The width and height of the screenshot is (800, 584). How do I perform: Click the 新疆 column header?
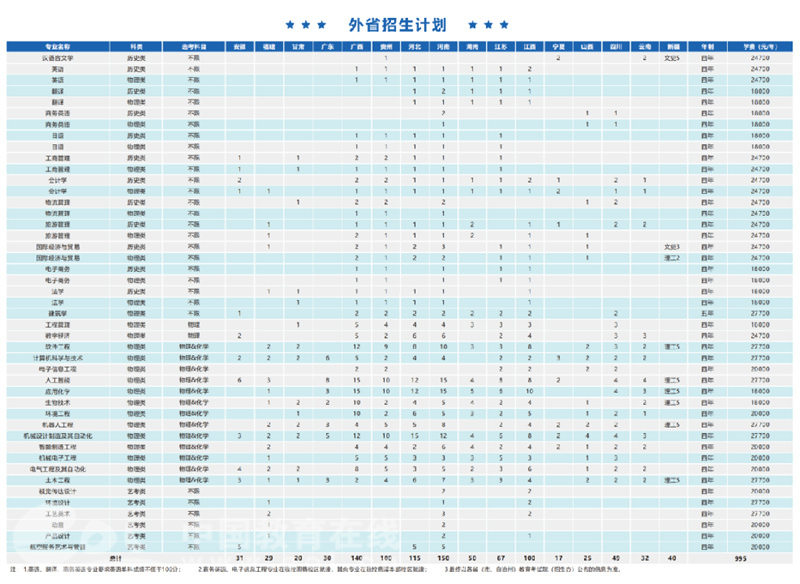click(x=673, y=47)
